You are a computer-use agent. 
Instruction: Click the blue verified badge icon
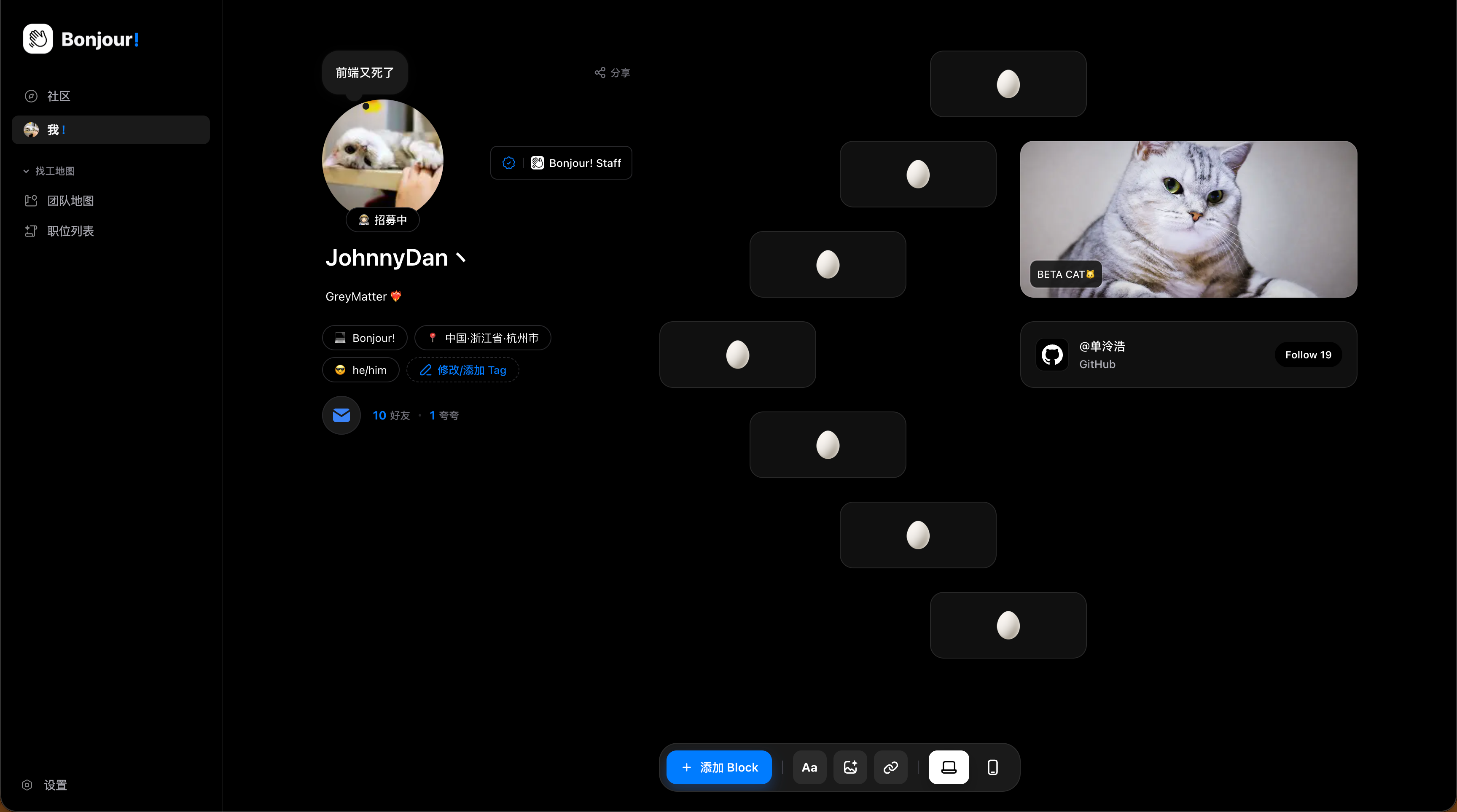(509, 163)
